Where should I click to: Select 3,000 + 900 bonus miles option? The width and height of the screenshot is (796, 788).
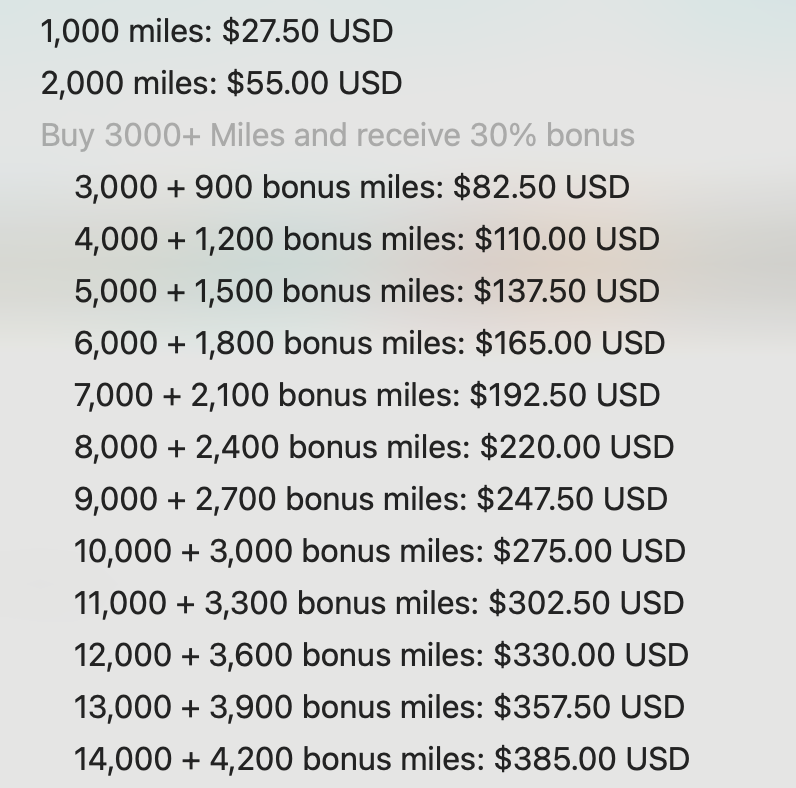[x=352, y=187]
